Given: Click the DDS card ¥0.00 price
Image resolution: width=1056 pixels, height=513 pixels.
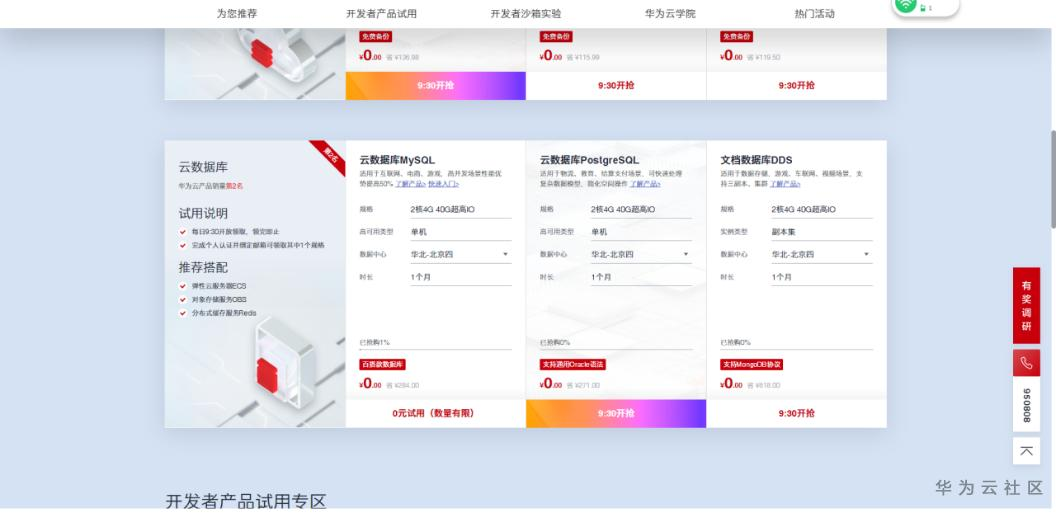Looking at the screenshot, I should pyautogui.click(x=731, y=384).
